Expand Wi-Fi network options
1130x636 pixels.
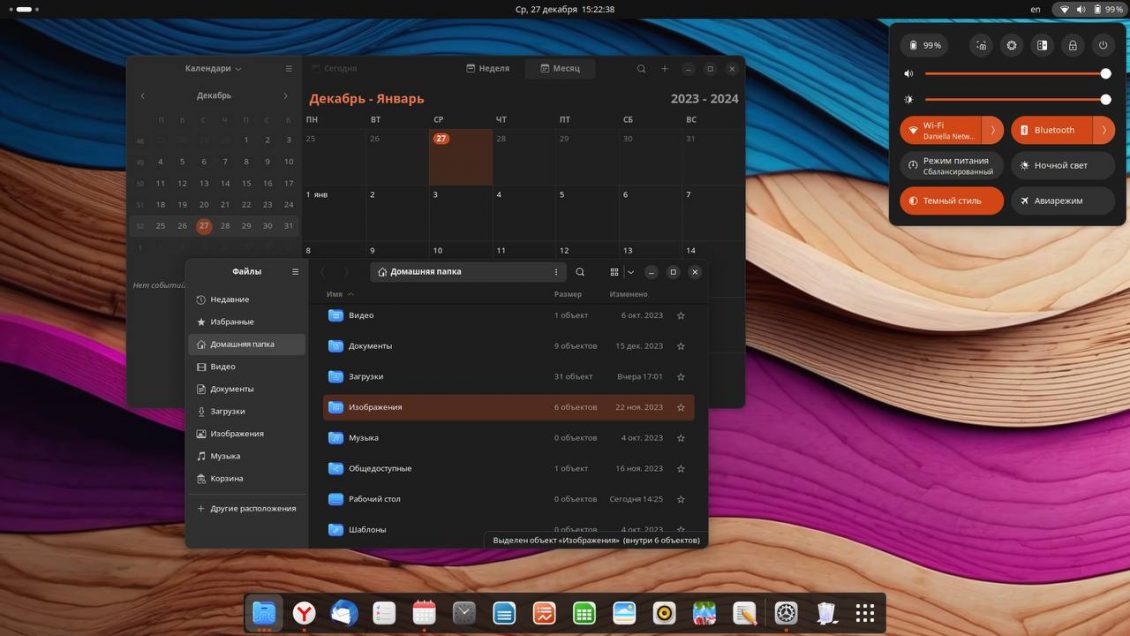pos(993,129)
